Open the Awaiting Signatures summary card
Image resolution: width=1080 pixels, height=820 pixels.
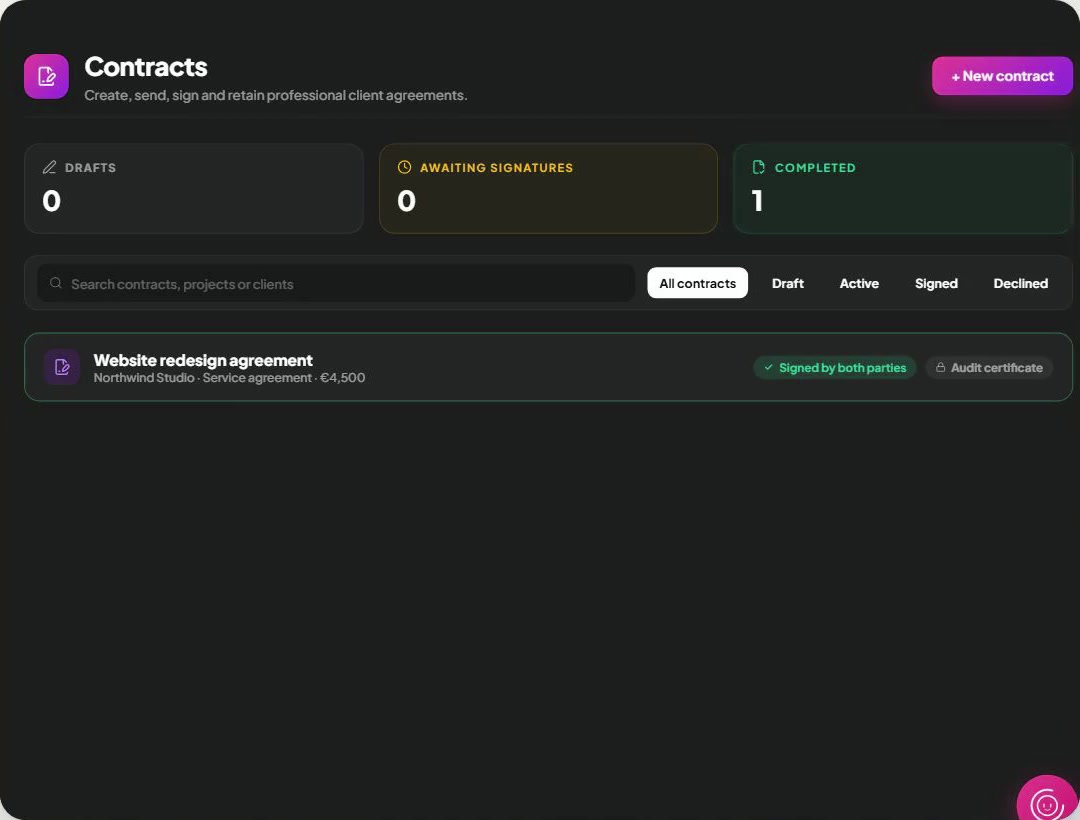548,189
